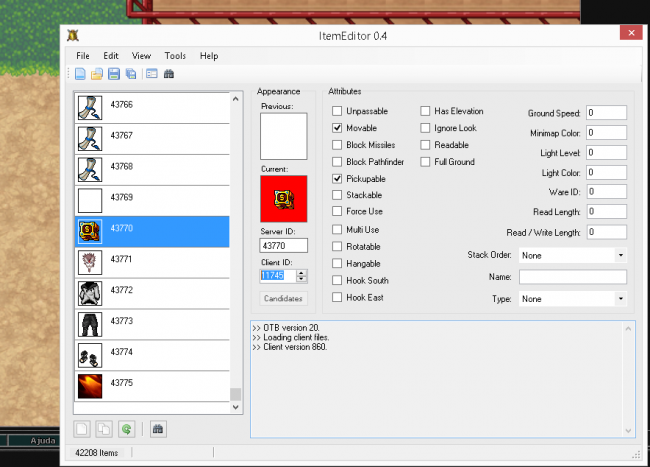Click the green reload item icon
The image size is (650, 467).
[126, 429]
